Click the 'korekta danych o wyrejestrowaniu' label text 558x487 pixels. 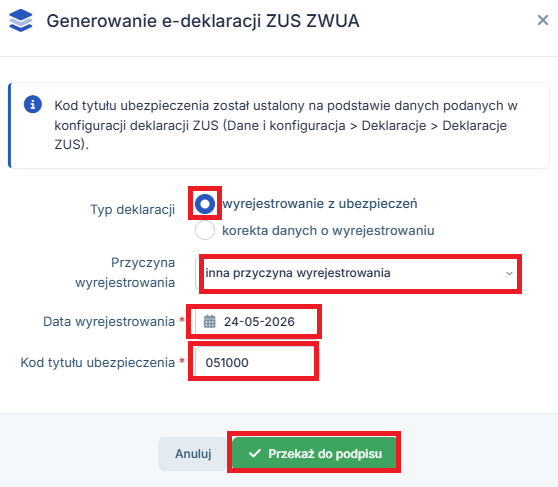[x=328, y=230]
